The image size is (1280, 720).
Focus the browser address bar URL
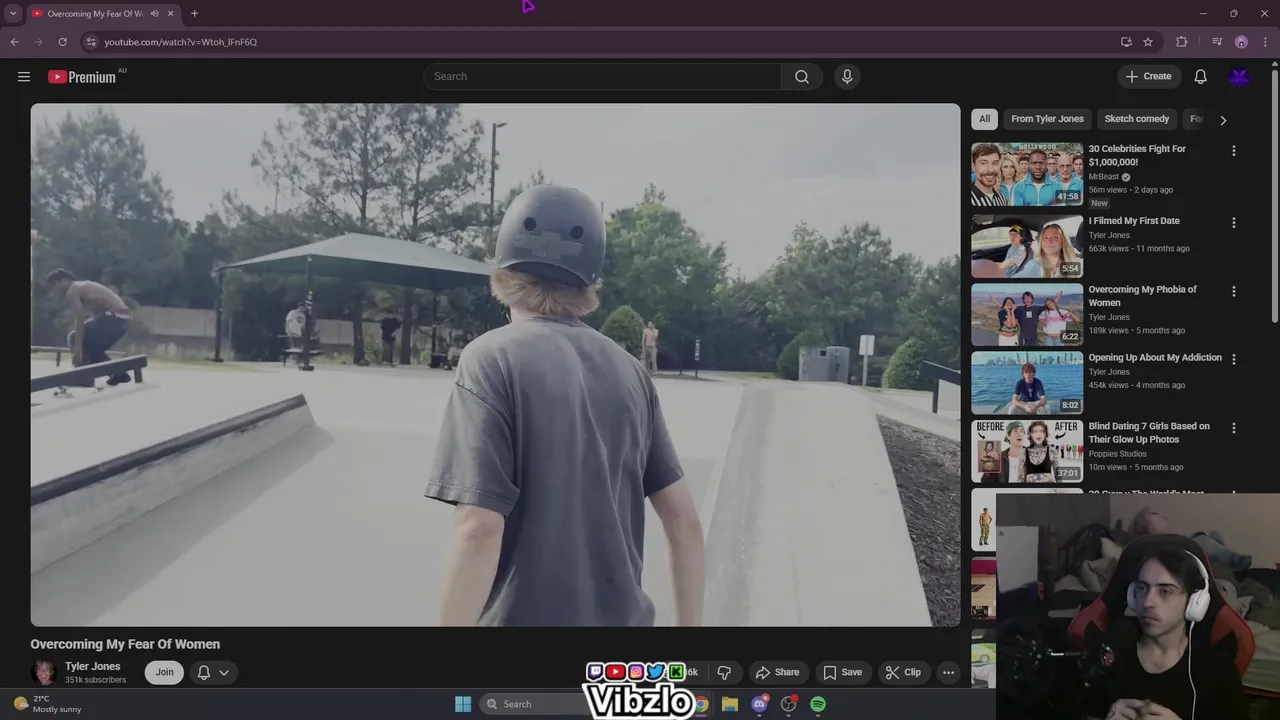(x=181, y=42)
